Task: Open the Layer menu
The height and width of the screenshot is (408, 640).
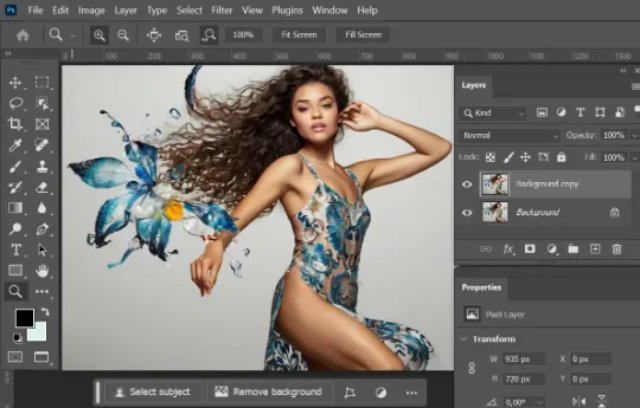Action: click(126, 11)
